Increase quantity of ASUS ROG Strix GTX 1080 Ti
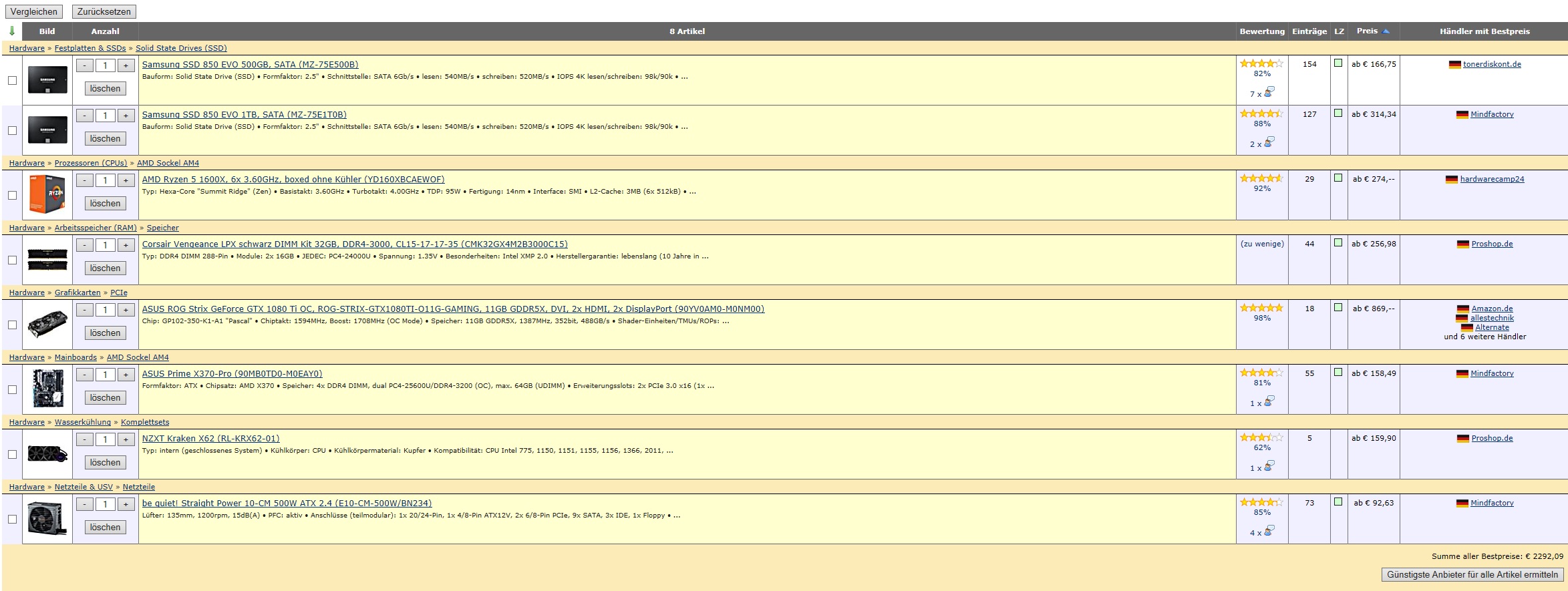The width and height of the screenshot is (1568, 591). pos(126,310)
